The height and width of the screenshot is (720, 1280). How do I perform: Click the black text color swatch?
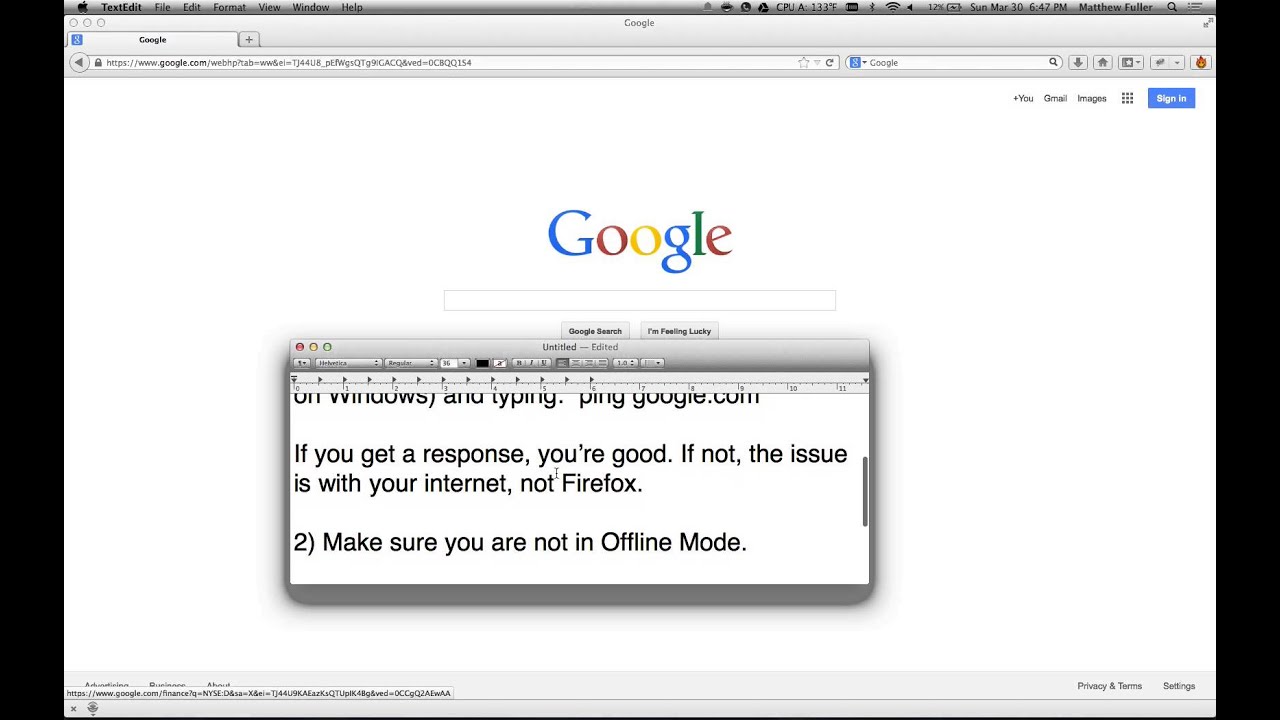click(482, 363)
